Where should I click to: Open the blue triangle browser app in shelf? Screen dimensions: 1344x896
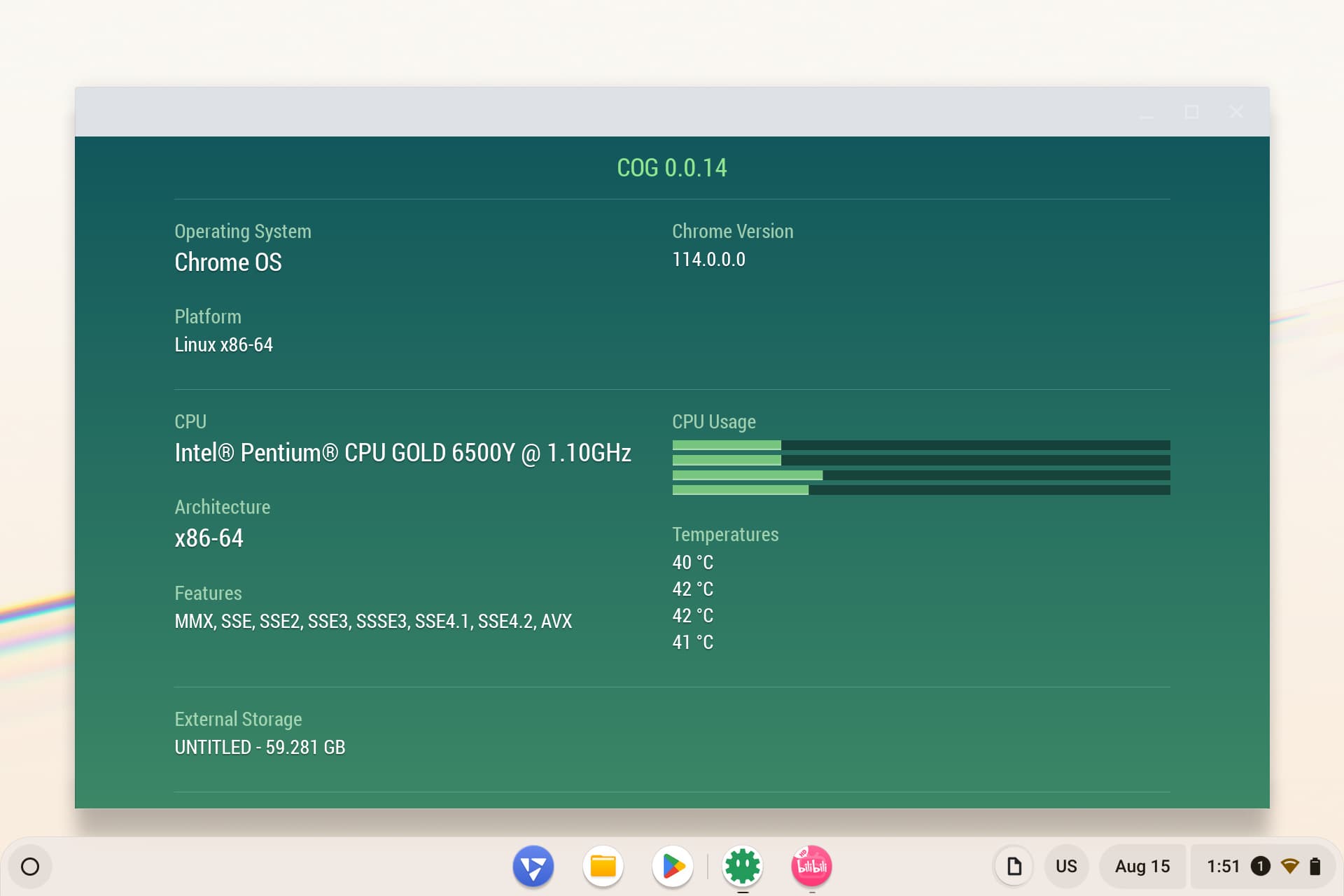pos(533,866)
